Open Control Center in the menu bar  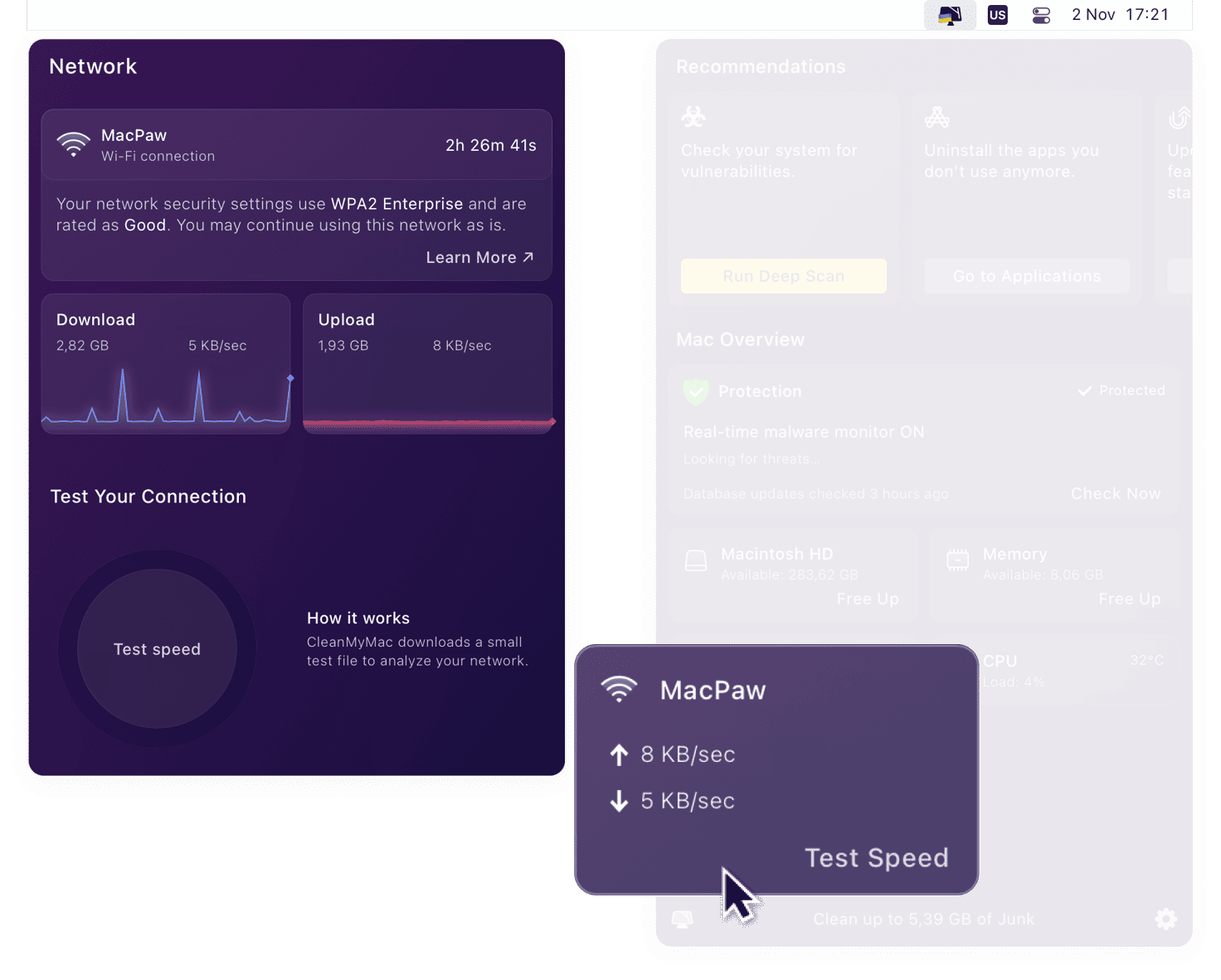(x=1041, y=15)
